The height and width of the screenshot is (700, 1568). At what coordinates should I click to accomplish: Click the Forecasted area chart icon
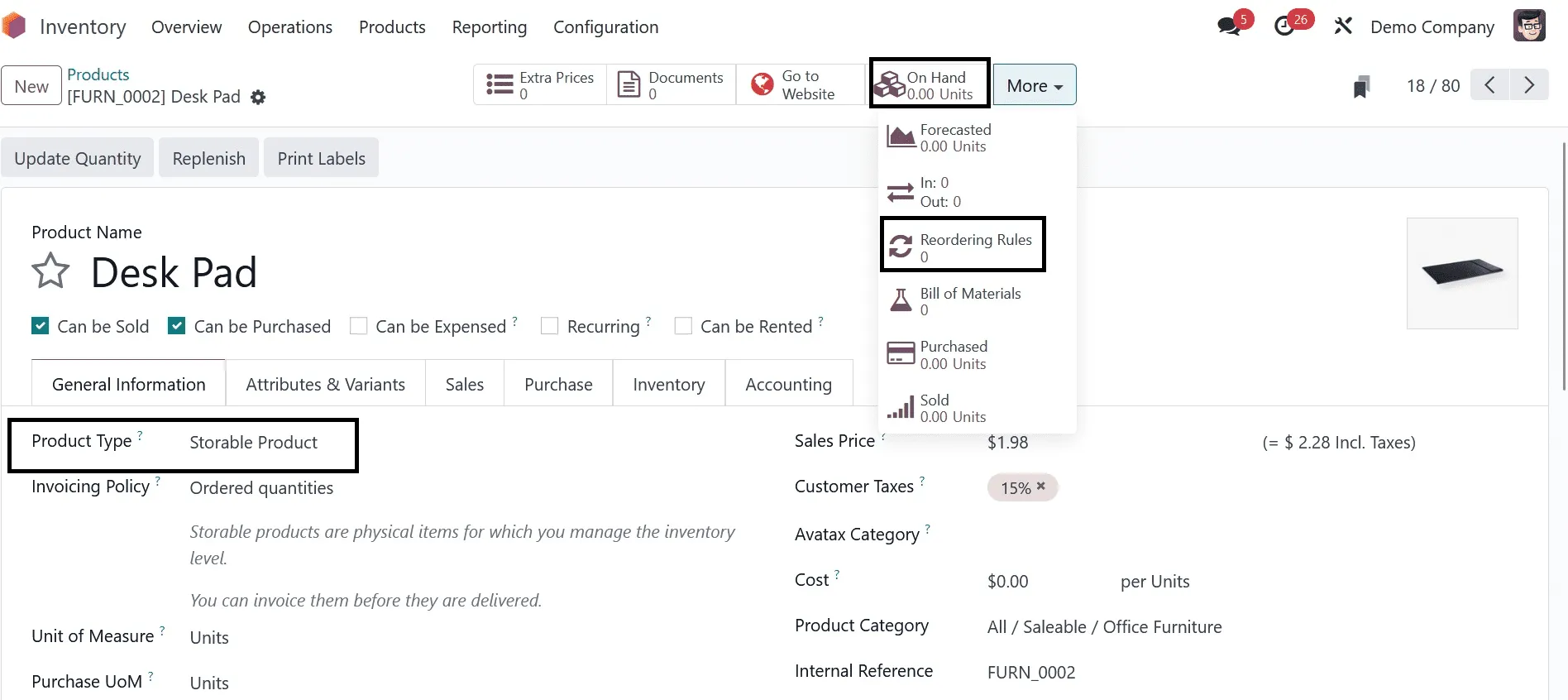coord(901,137)
